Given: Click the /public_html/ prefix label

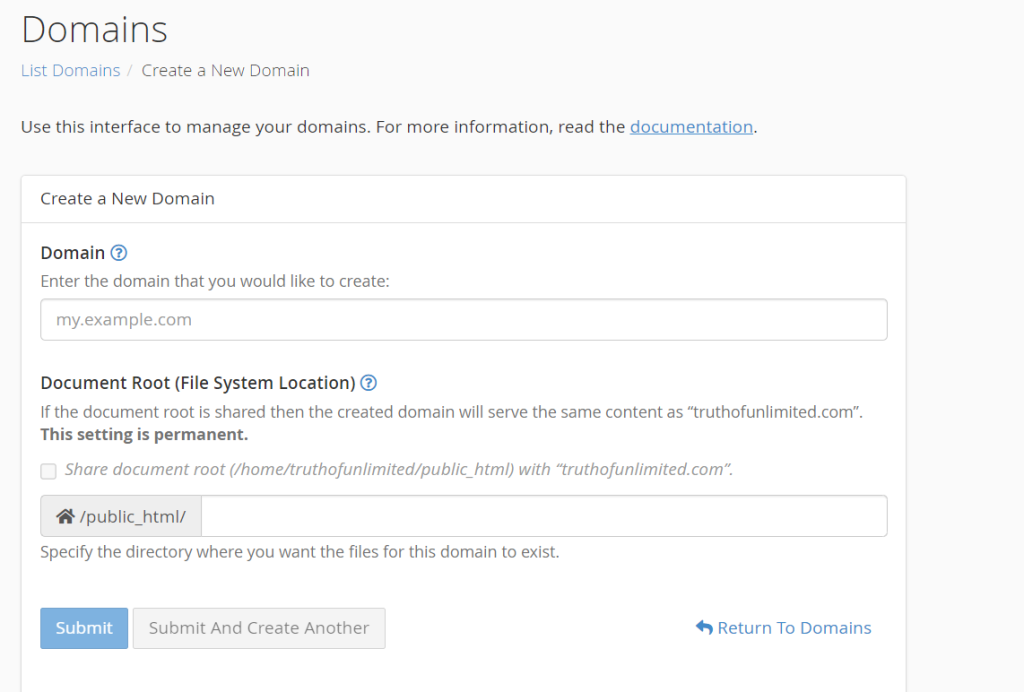Looking at the screenshot, I should (133, 517).
